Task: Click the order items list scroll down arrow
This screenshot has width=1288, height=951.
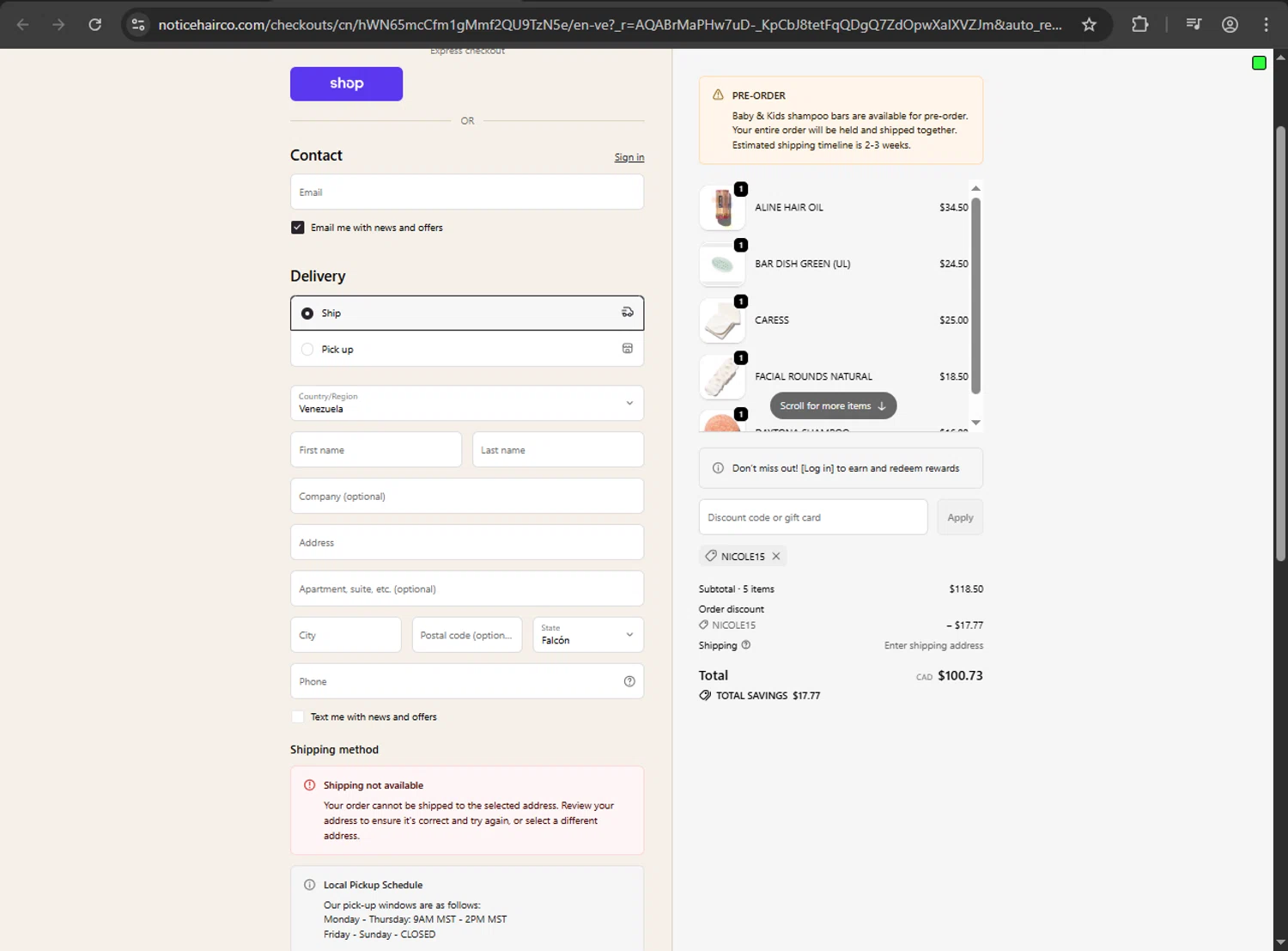Action: [x=975, y=423]
